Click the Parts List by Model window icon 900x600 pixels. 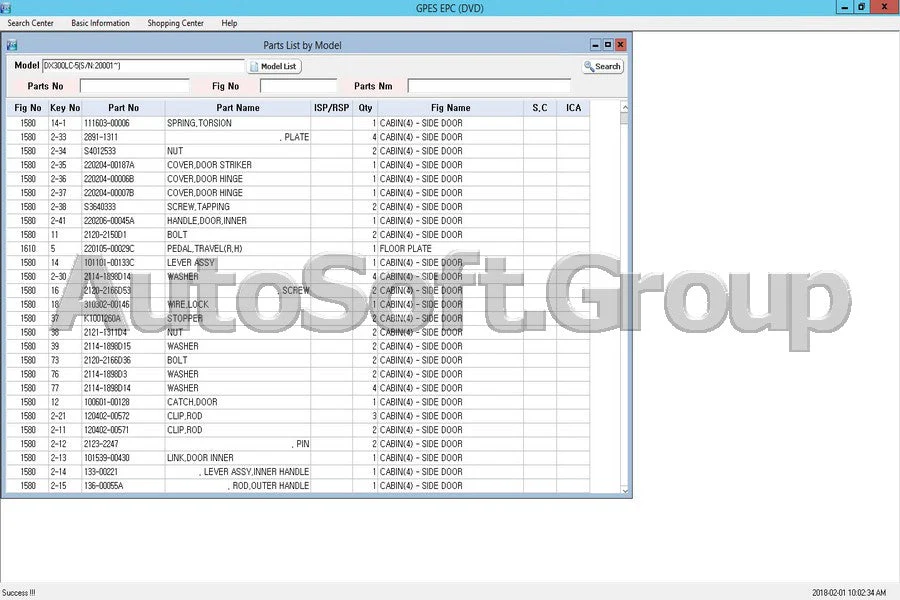12,45
